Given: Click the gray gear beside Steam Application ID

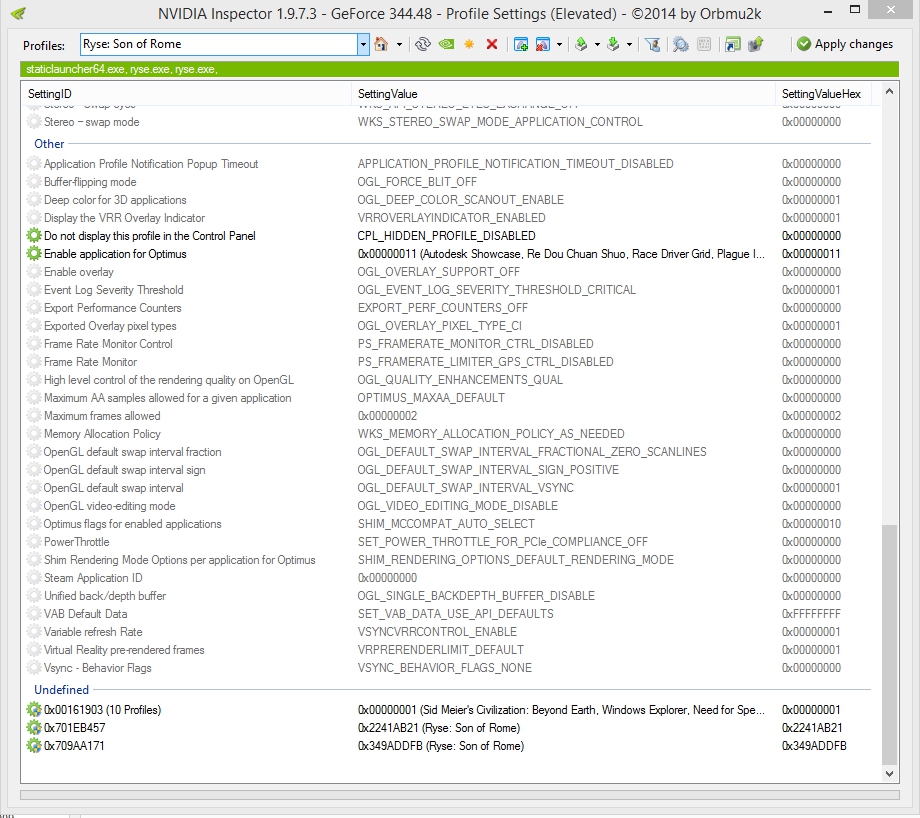Looking at the screenshot, I should point(34,578).
